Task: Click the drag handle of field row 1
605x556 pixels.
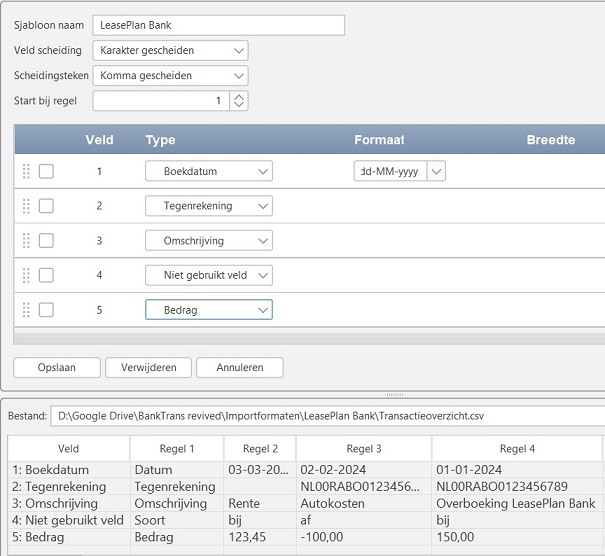Action: pyautogui.click(x=26, y=172)
